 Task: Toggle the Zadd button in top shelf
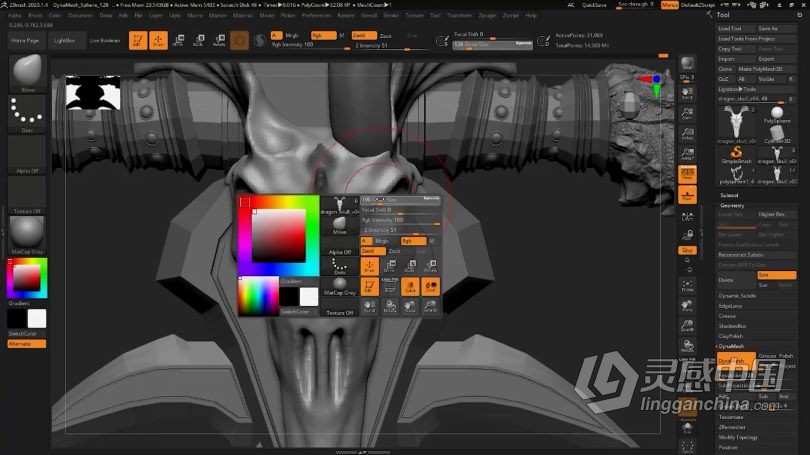364,35
